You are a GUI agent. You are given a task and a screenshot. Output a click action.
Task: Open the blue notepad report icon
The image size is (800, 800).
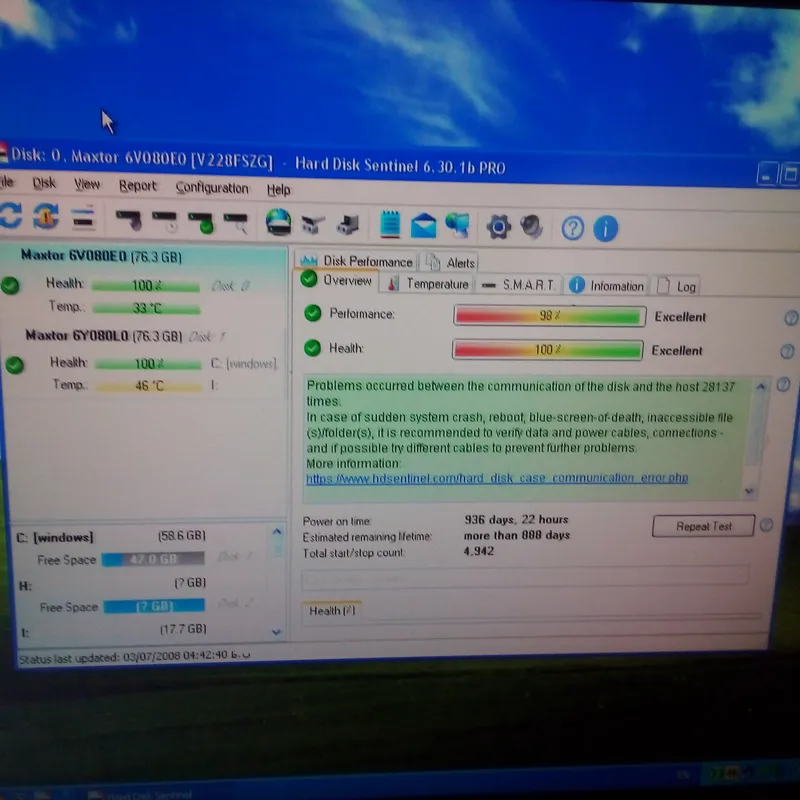pyautogui.click(x=390, y=224)
